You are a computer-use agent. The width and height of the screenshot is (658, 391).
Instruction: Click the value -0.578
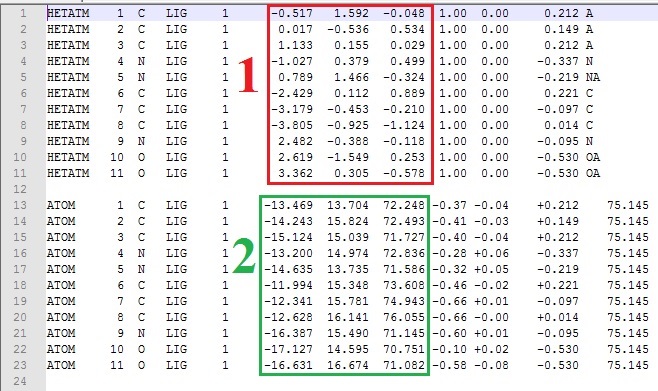tap(404, 173)
